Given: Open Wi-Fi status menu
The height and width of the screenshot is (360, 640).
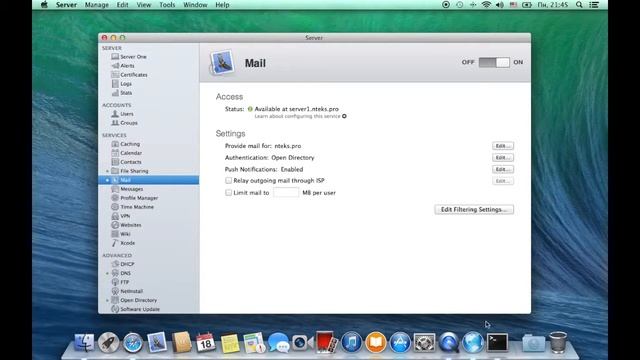Looking at the screenshot, I should 486,5.
